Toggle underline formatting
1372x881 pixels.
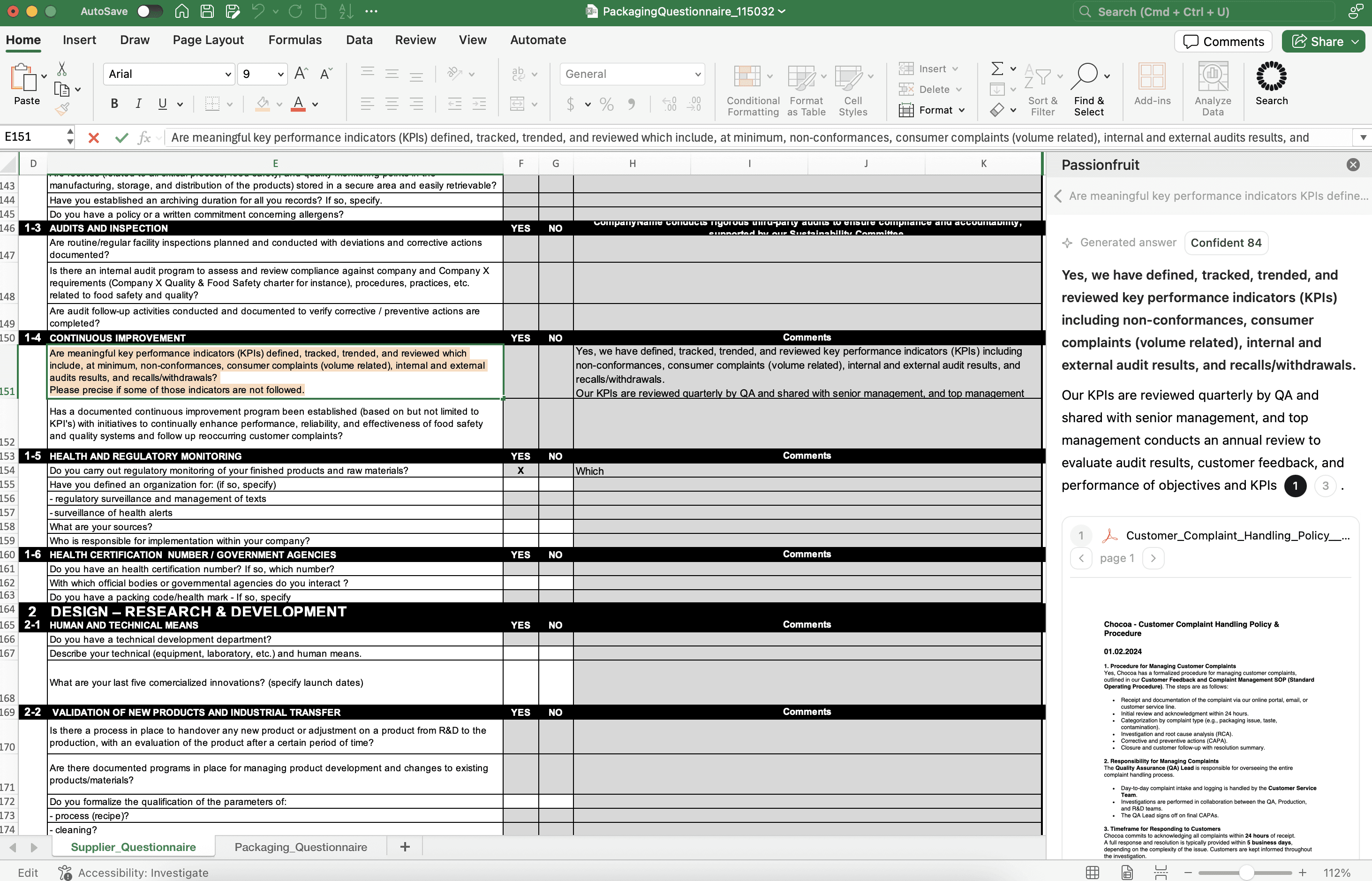[x=162, y=104]
